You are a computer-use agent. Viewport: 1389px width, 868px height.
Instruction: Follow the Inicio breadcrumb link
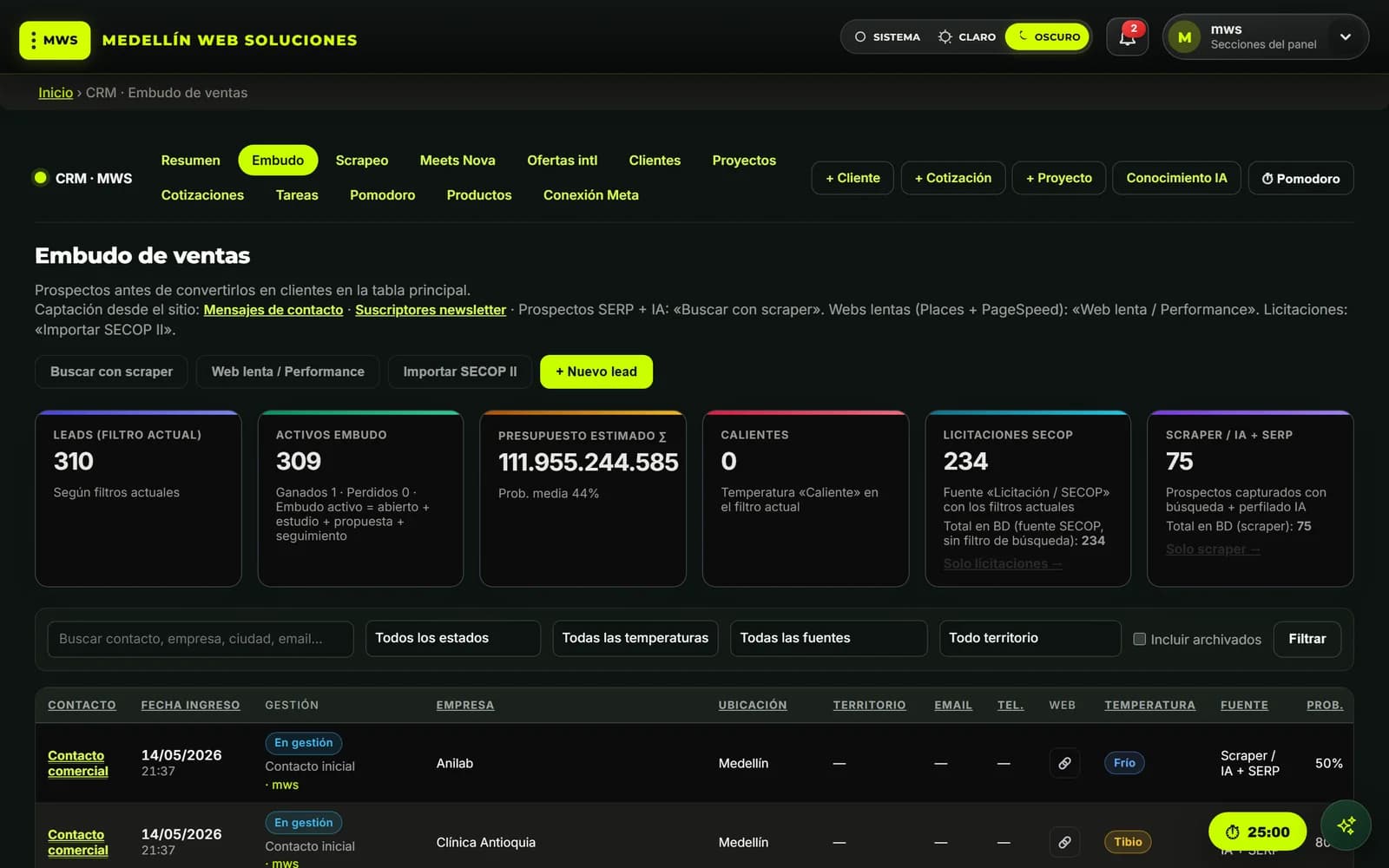point(56,93)
